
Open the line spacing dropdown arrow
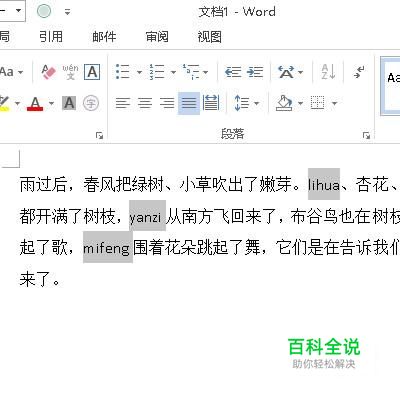tap(256, 103)
